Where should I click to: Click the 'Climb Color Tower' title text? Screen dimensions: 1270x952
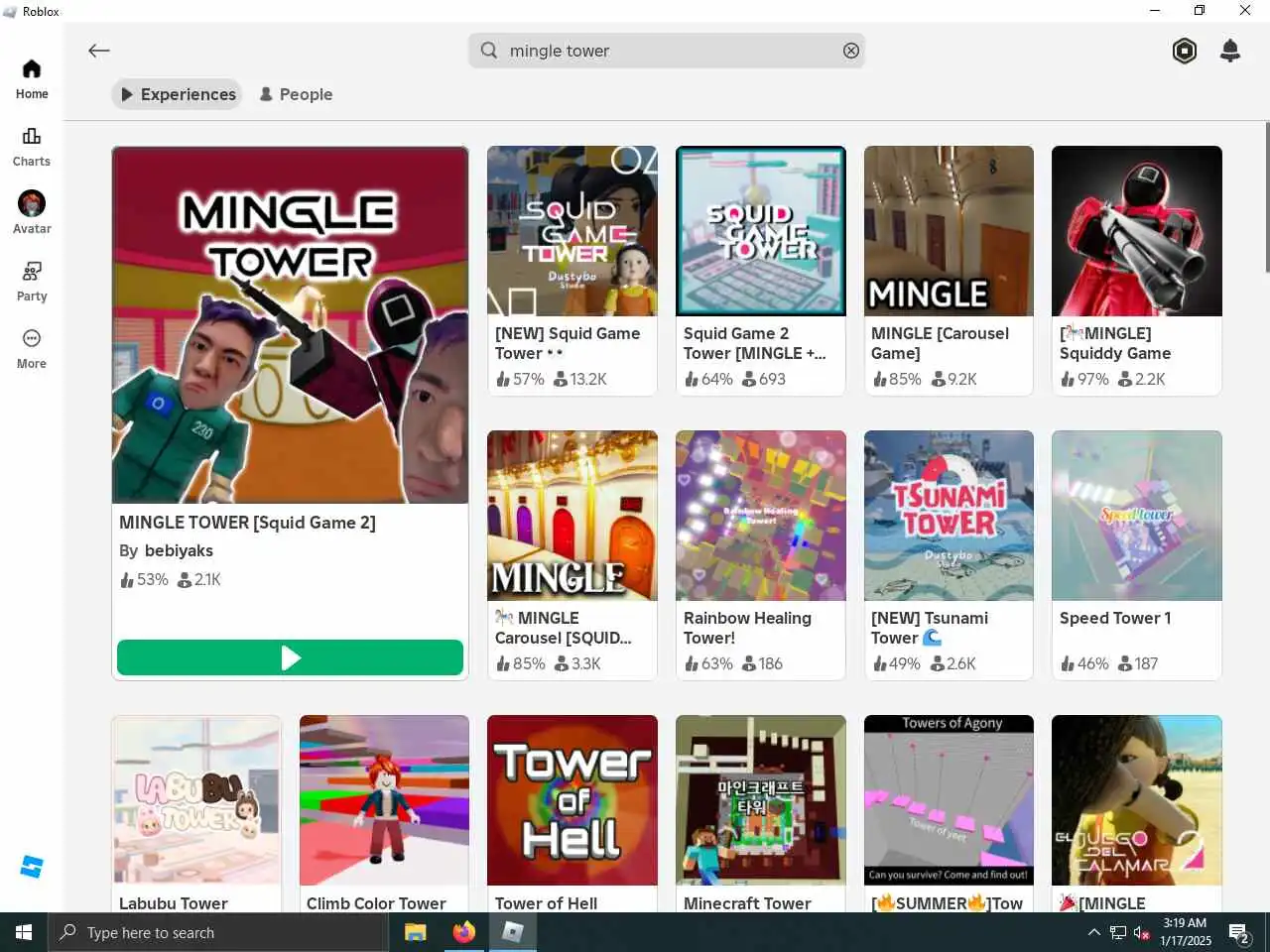[x=376, y=903]
